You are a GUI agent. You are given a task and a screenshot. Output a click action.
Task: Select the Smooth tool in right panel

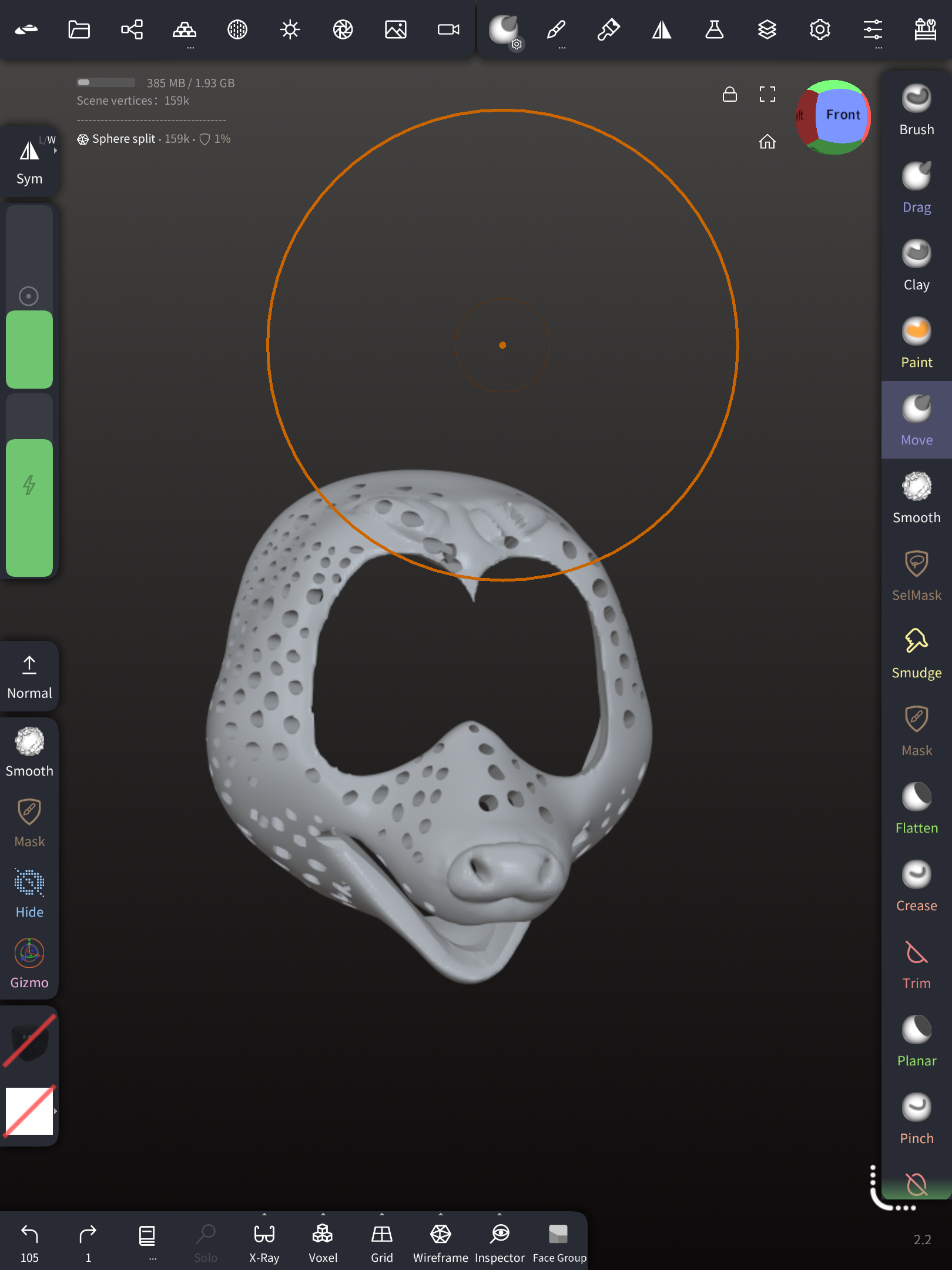click(x=916, y=497)
